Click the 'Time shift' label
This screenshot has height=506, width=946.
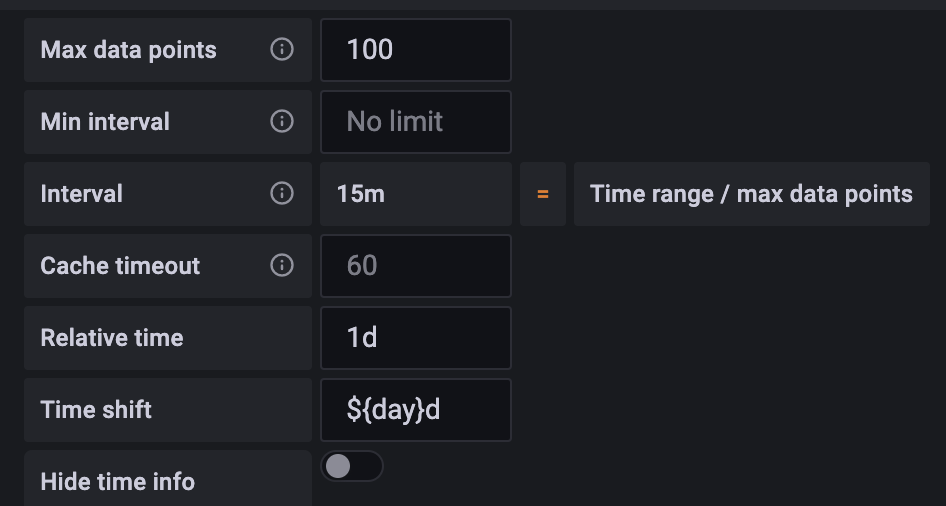pyautogui.click(x=96, y=410)
